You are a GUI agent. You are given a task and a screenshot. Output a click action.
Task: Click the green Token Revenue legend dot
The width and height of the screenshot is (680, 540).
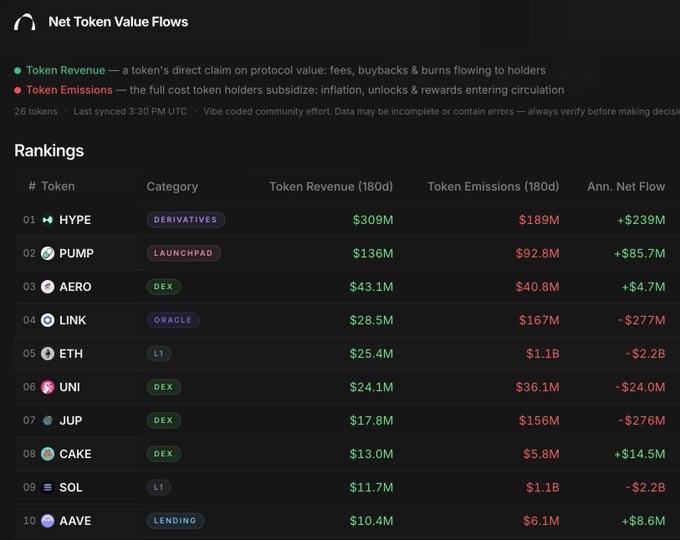[17, 71]
